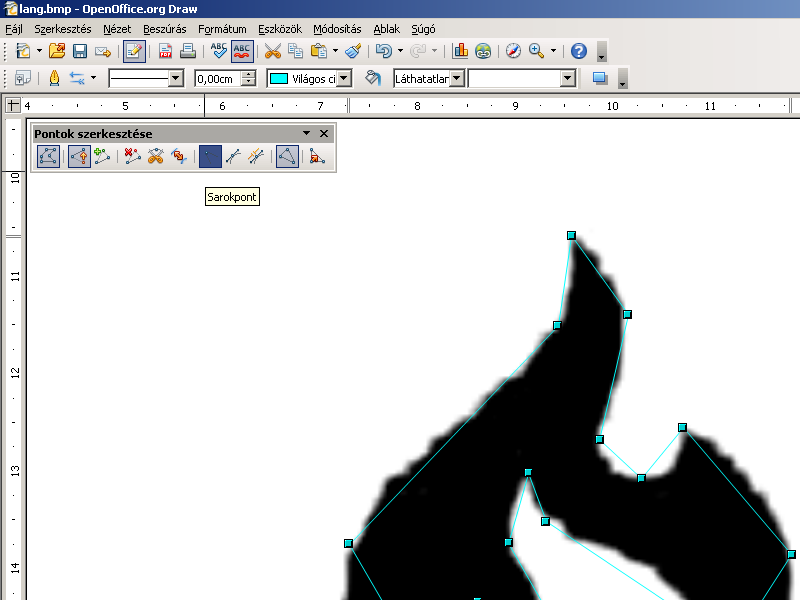Click the Split Curve scissors icon
Screen dimensions: 800x600
(x=156, y=156)
